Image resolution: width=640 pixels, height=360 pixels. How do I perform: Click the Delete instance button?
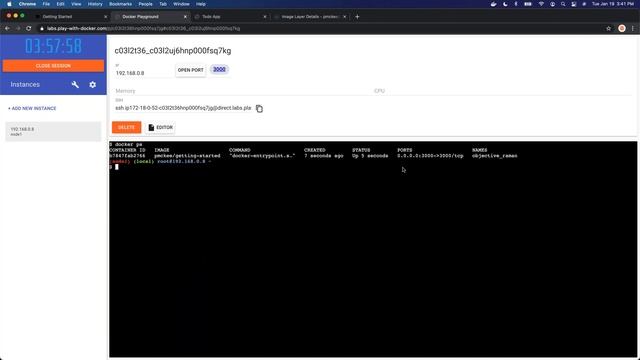pos(127,127)
